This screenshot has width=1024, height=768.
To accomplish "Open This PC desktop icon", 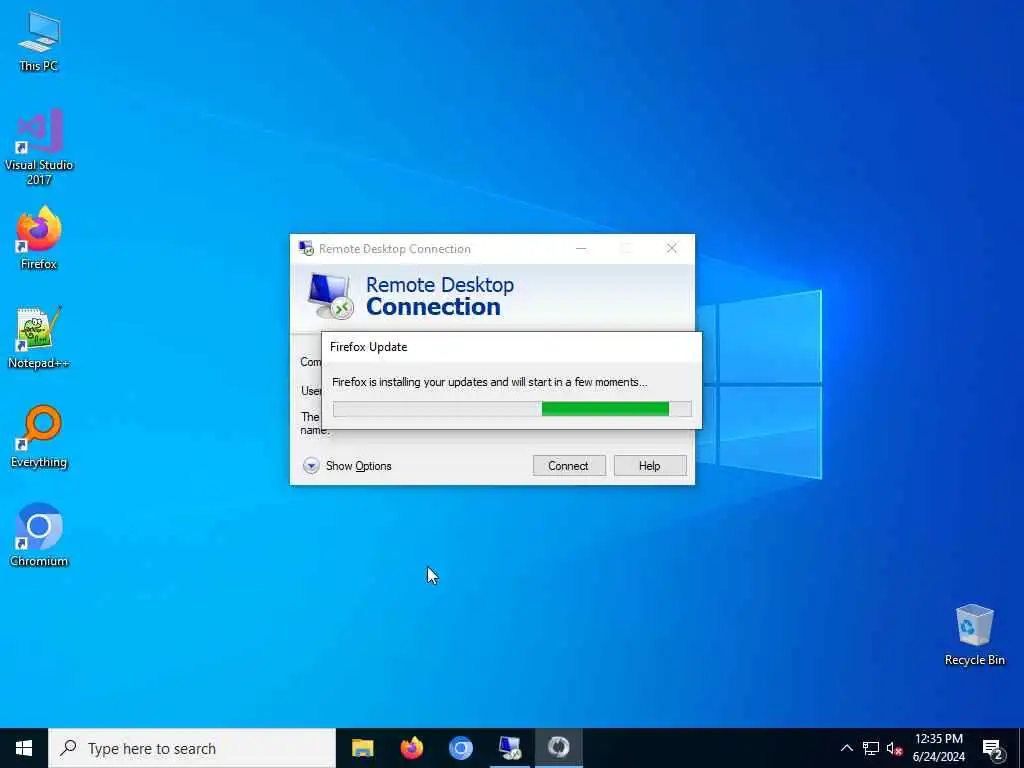I will click(39, 41).
